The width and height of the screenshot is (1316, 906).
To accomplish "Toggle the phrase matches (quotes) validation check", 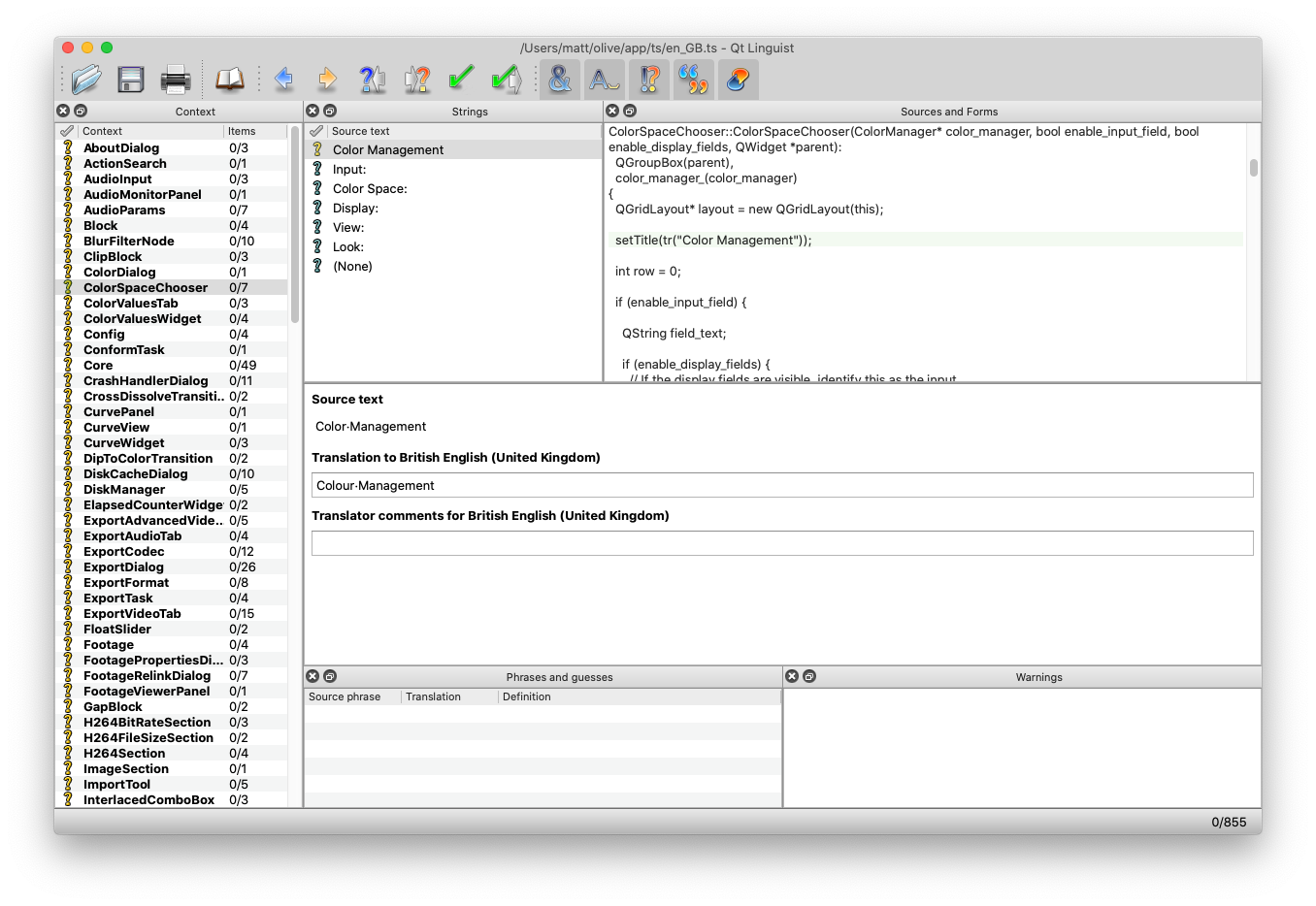I will [694, 79].
